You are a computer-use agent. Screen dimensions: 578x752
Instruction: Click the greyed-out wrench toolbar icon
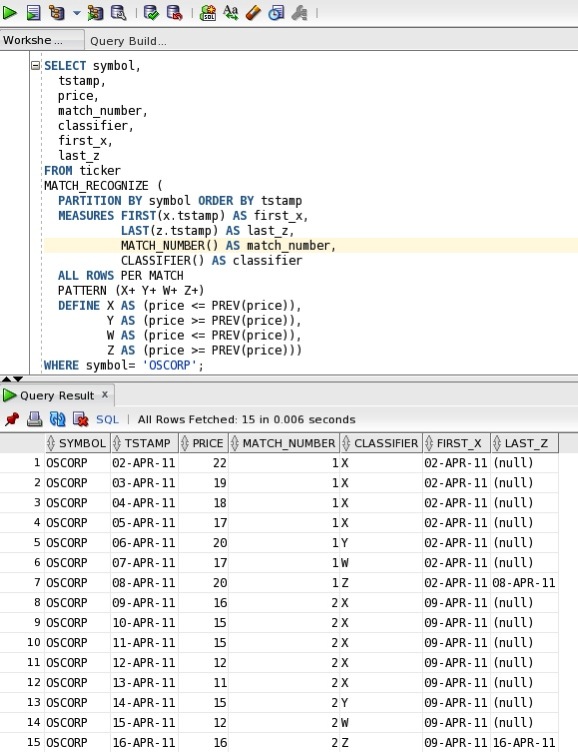pyautogui.click(x=299, y=12)
